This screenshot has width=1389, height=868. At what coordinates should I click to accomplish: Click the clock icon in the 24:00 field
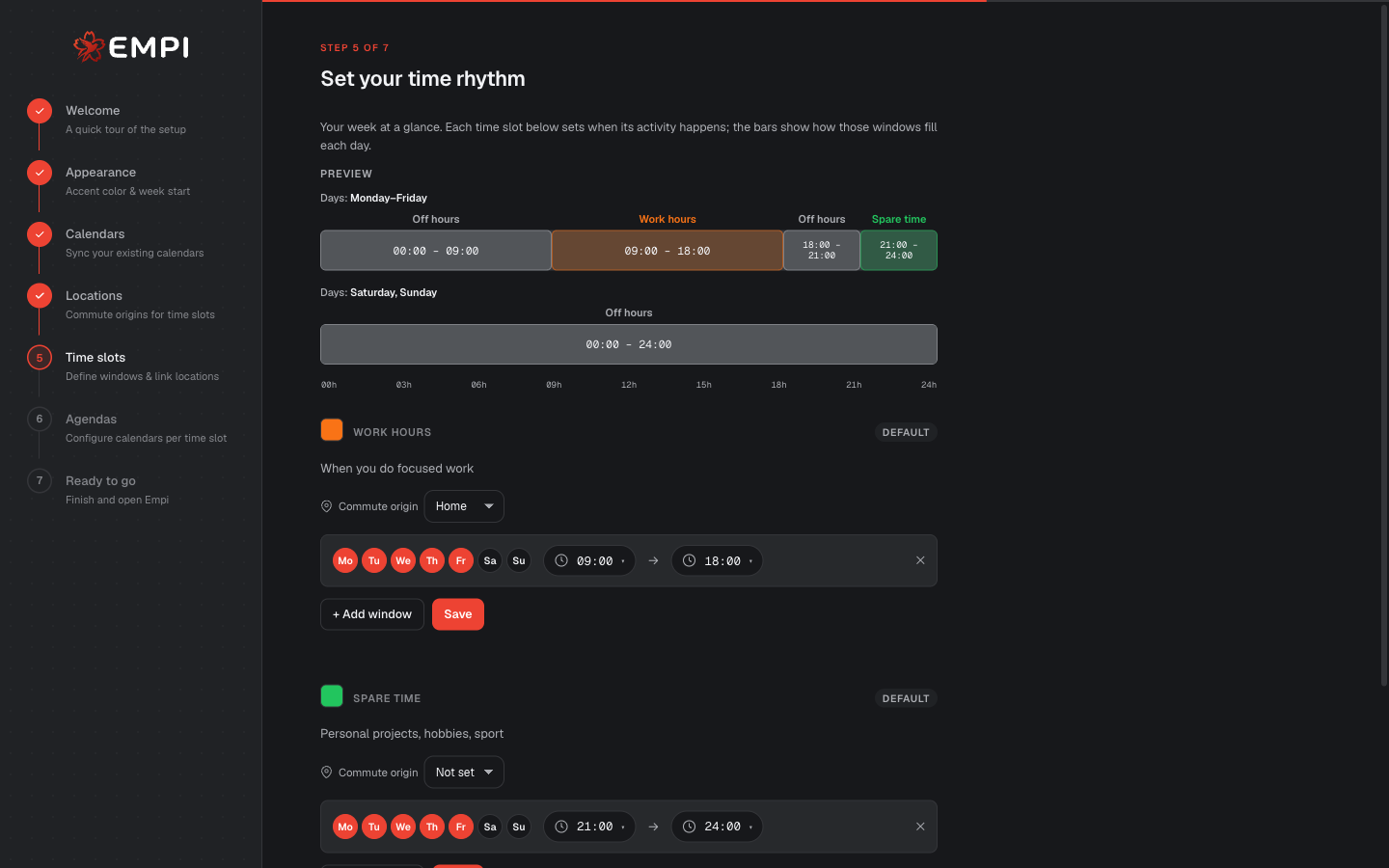point(690,827)
